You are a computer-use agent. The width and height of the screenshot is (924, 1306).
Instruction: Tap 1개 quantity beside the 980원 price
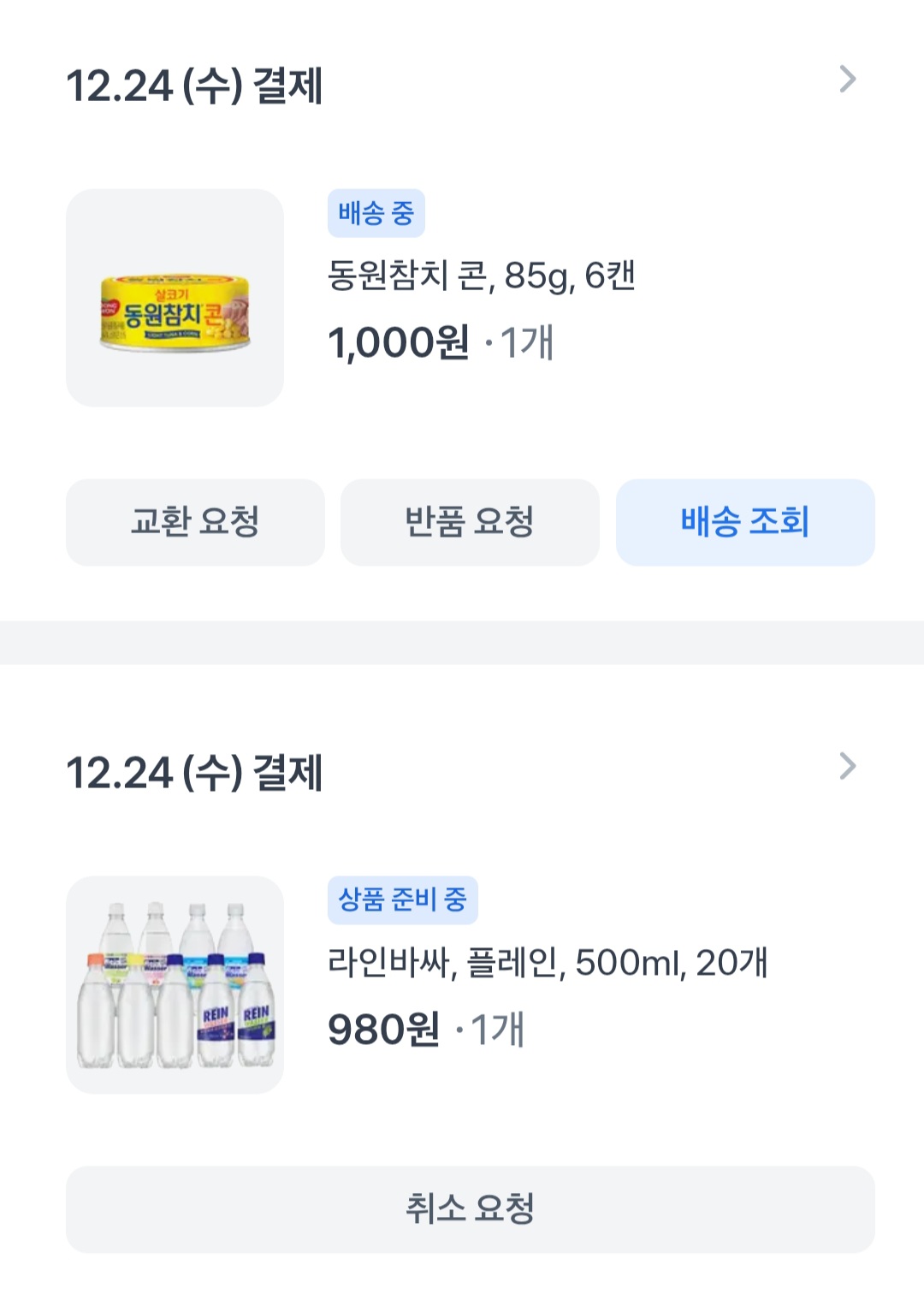(x=497, y=1030)
